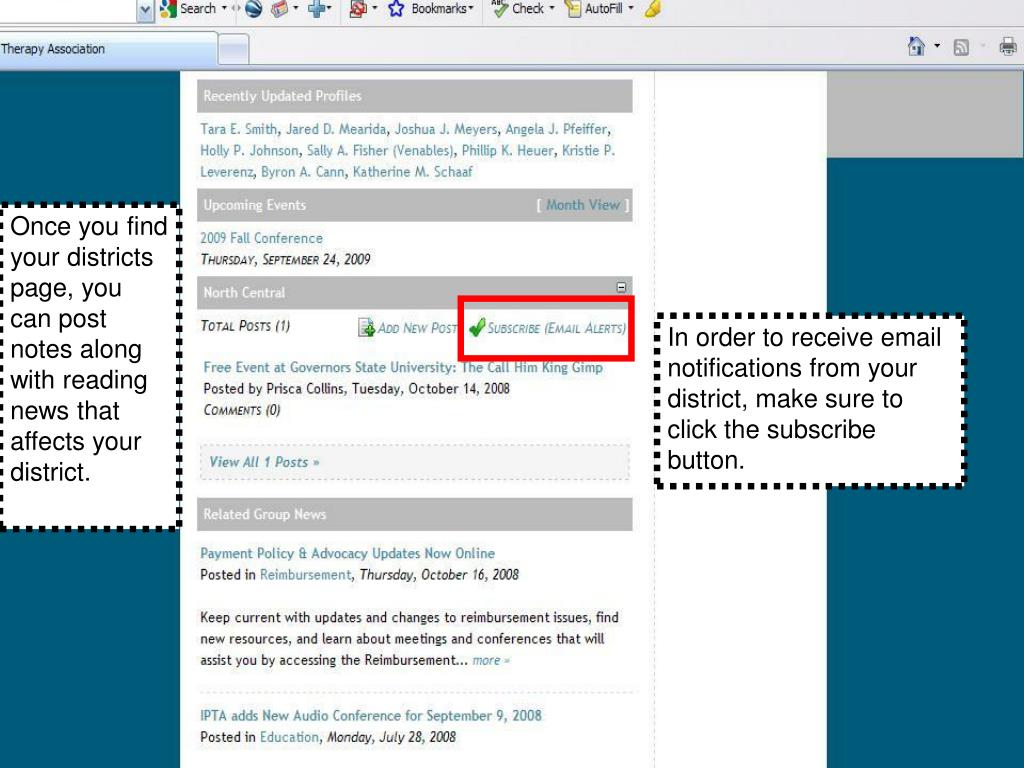The width and height of the screenshot is (1024, 768).
Task: Click the yellow highlighter icon
Action: (652, 8)
